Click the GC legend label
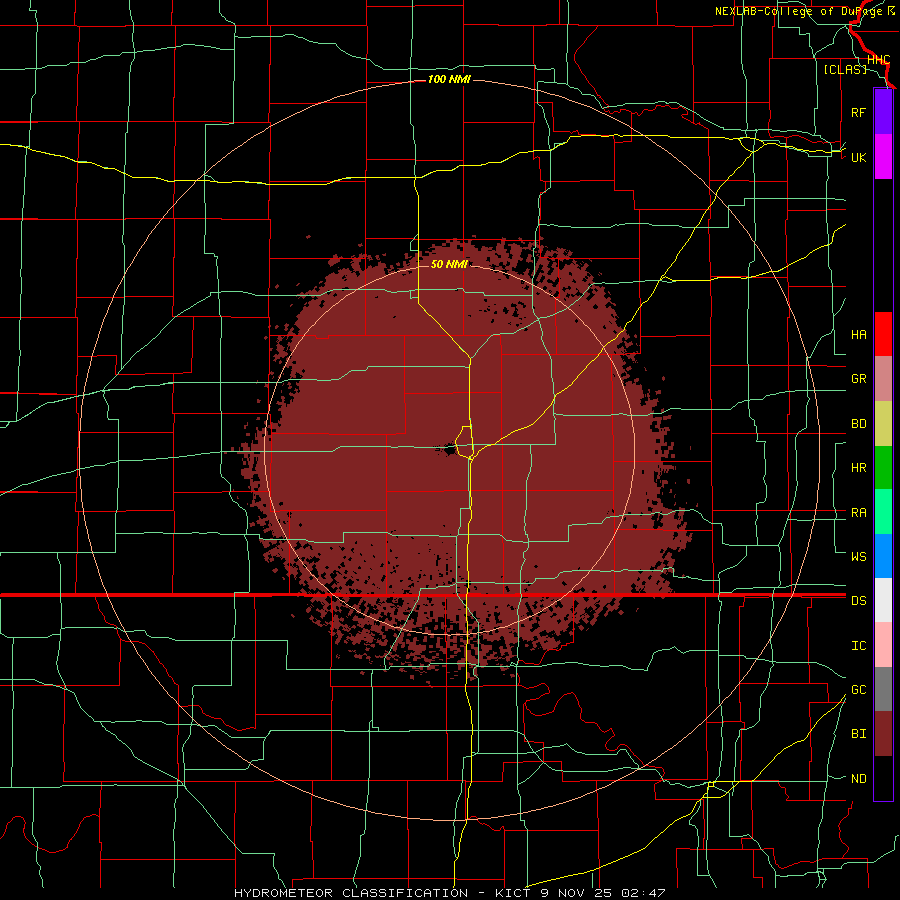The height and width of the screenshot is (900, 900). 858,689
